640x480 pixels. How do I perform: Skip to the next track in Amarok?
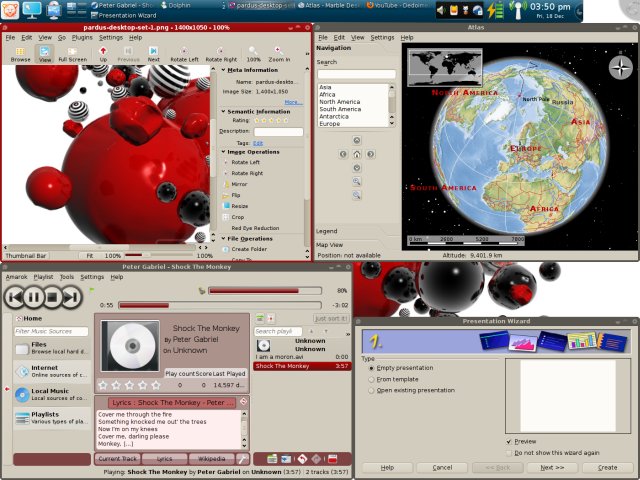point(70,296)
